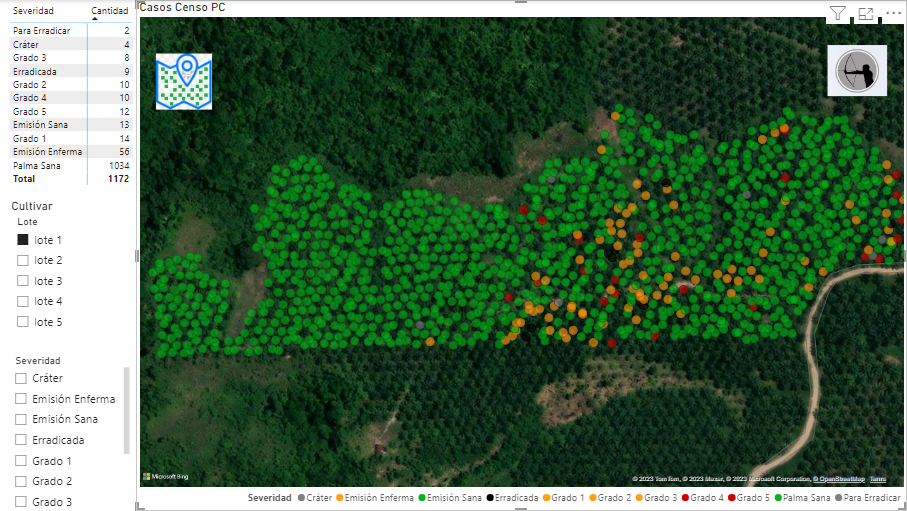Toggle the Emisión Enferma checkbox
The width and height of the screenshot is (907, 511).
[21, 399]
